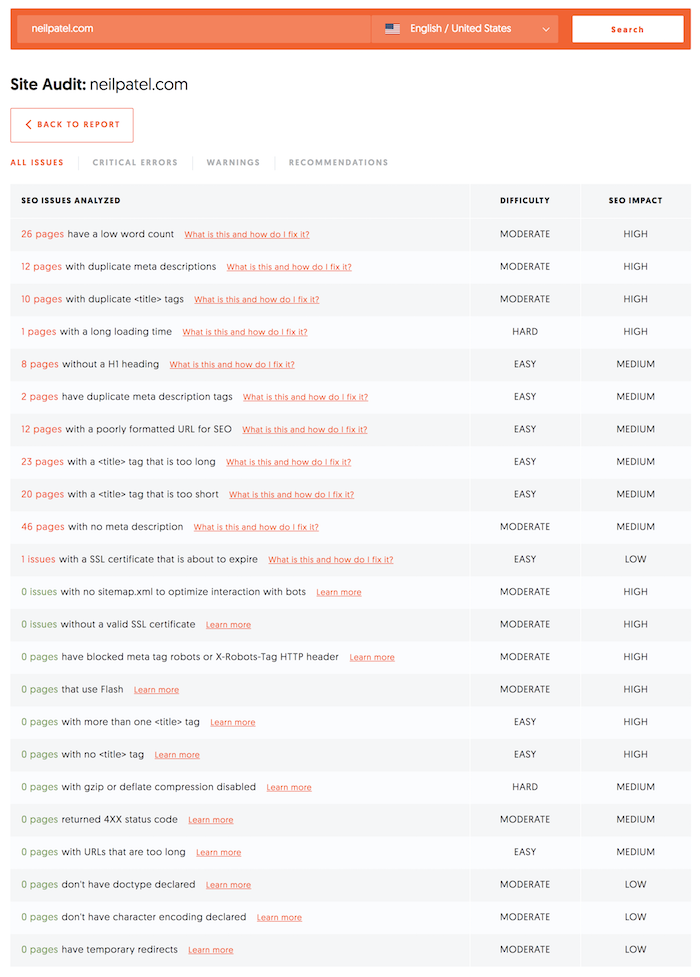This screenshot has width=700, height=977.
Task: Click 0 pages that use Flash
Action: tap(39, 689)
